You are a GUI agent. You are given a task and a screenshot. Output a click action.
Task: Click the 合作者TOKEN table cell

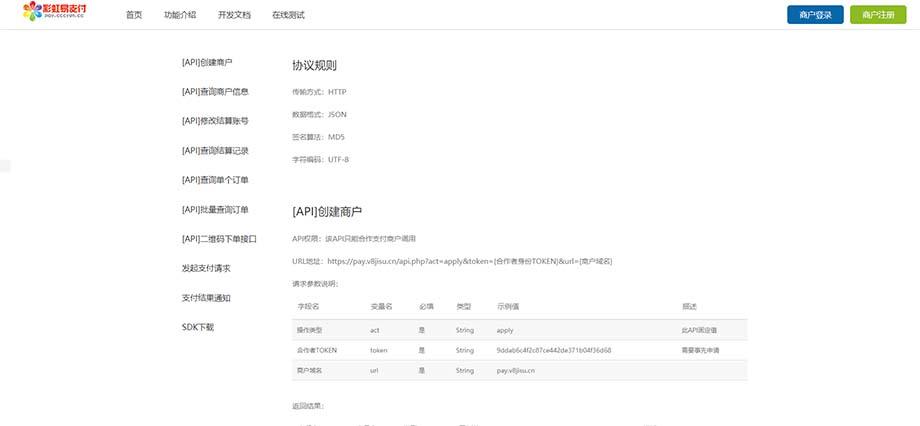coord(317,350)
